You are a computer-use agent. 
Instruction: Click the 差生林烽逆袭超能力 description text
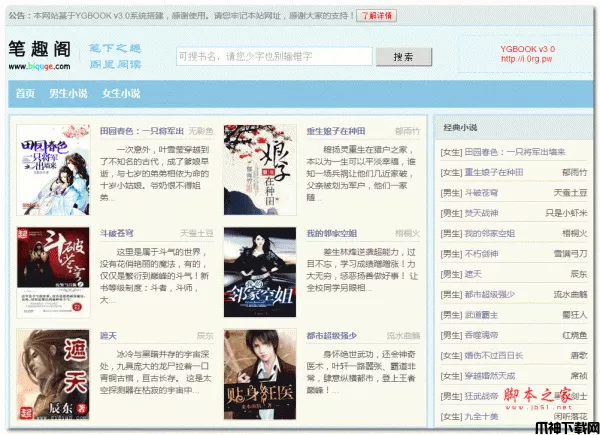click(x=361, y=252)
